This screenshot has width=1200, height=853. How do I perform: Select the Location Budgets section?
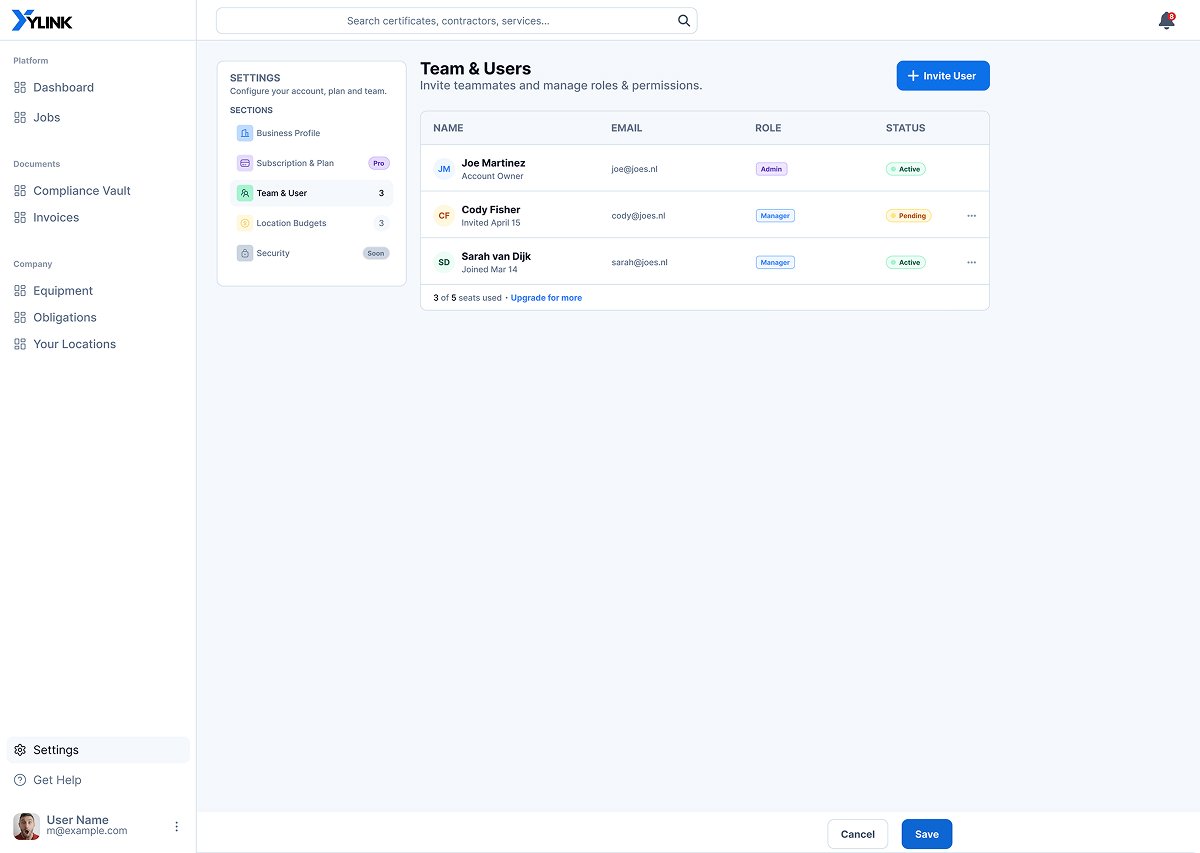click(x=311, y=223)
